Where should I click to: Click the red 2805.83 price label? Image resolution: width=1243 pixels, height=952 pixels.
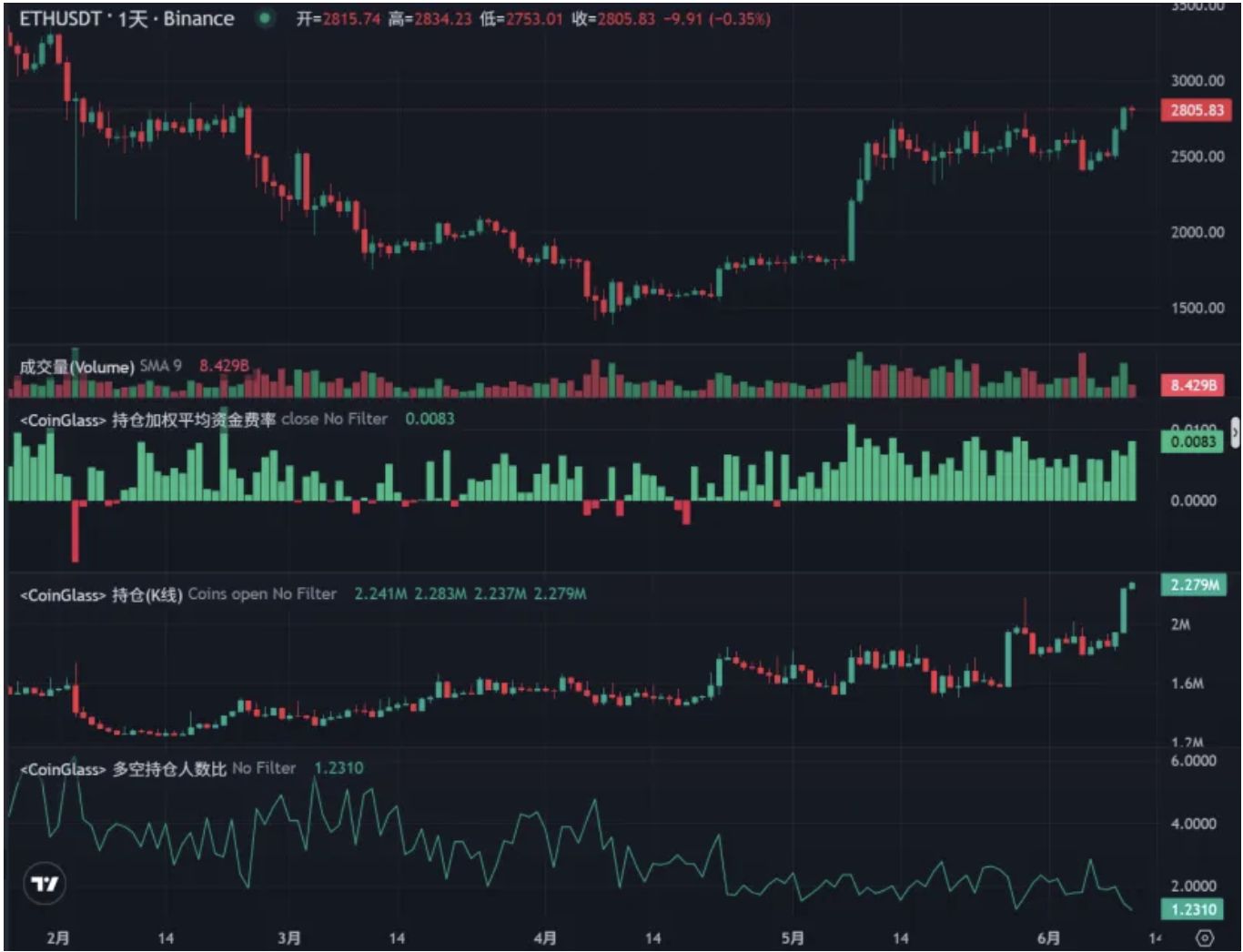pos(1197,110)
